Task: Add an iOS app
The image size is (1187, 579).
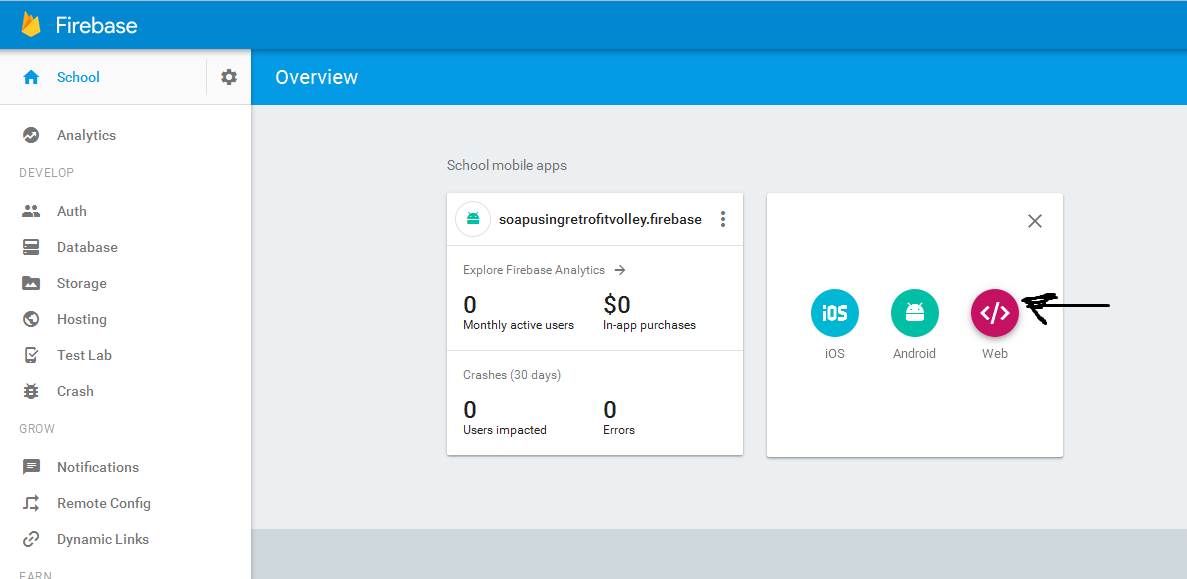Action: tap(834, 313)
